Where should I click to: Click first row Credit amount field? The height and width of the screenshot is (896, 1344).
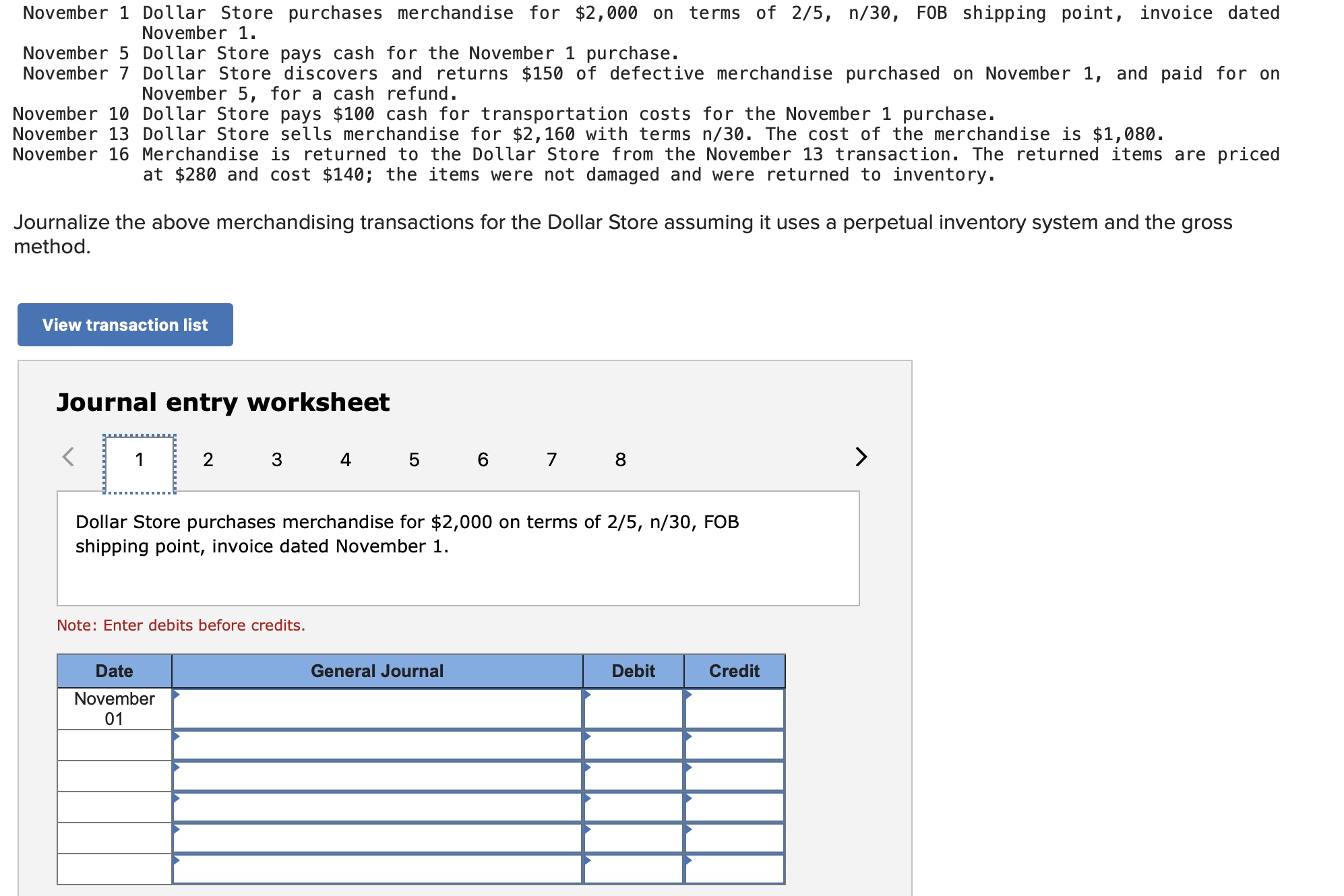(735, 709)
